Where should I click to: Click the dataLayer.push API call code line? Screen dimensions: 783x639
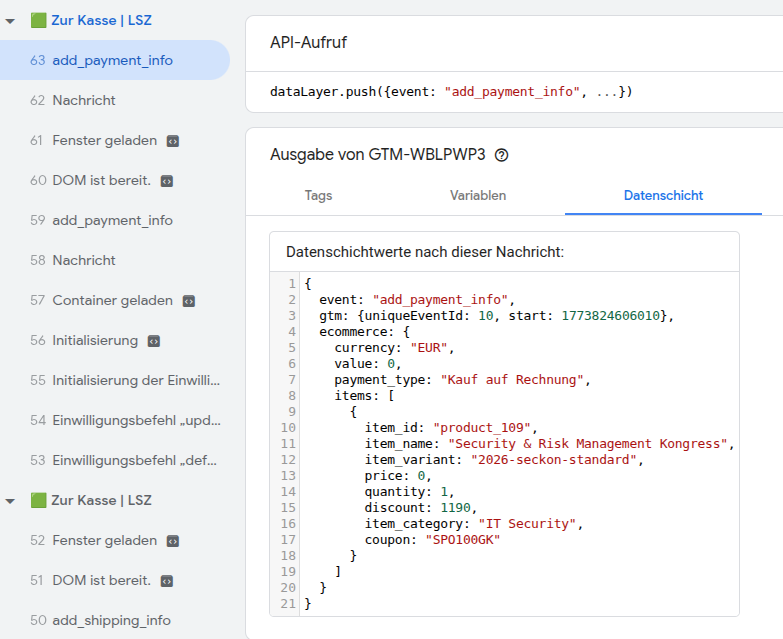(452, 92)
